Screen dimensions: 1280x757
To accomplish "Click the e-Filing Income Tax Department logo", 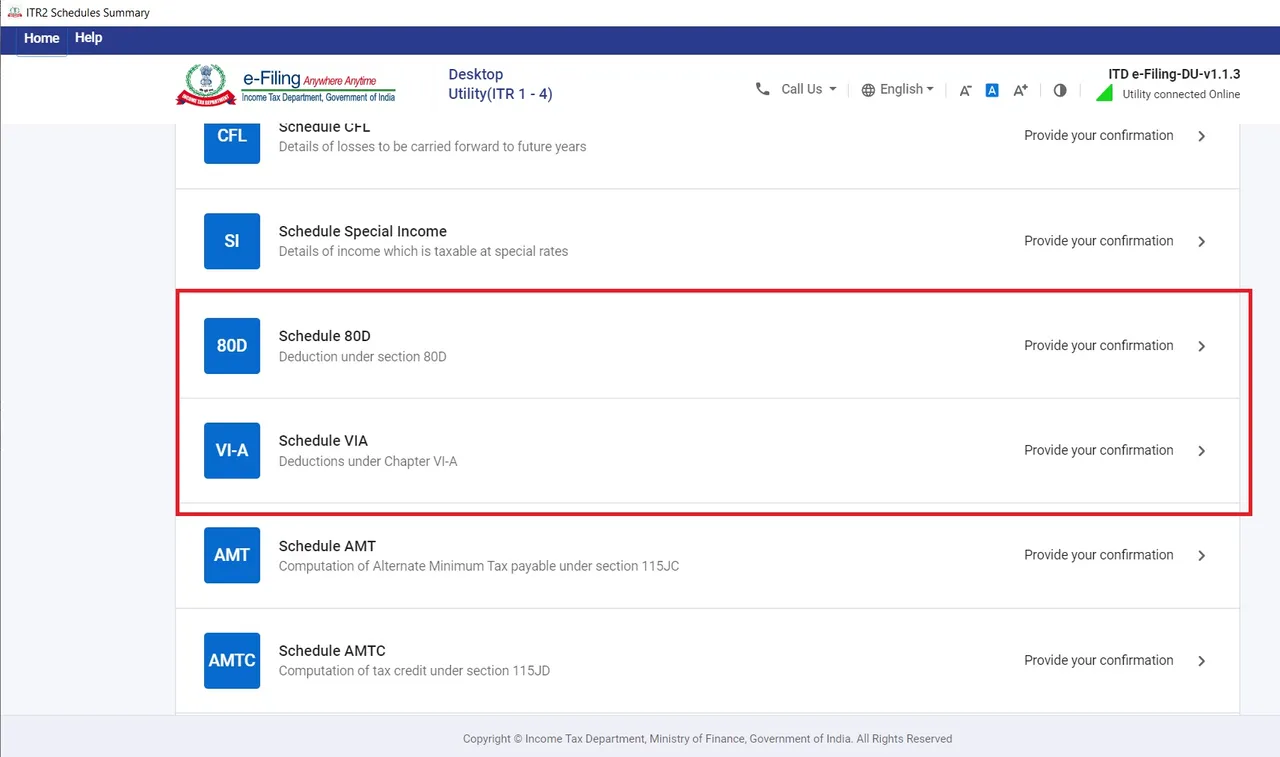I will pyautogui.click(x=286, y=85).
